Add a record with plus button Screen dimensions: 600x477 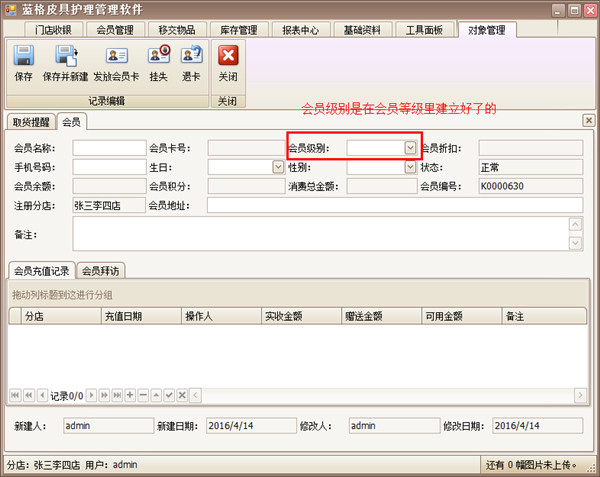(130, 395)
